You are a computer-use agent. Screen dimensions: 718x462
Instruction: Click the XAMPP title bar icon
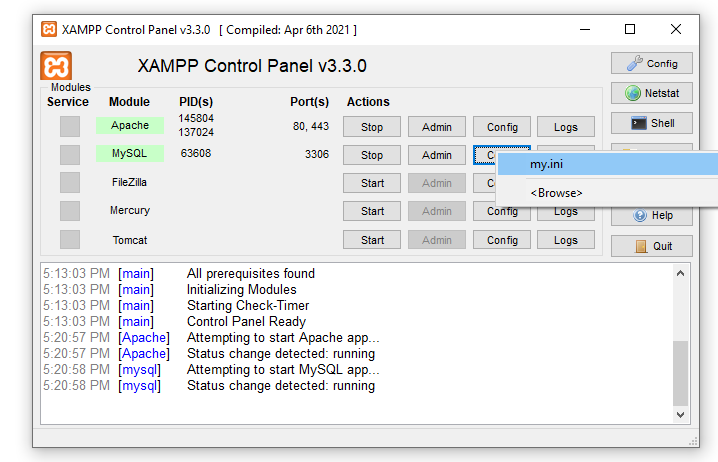[x=49, y=29]
